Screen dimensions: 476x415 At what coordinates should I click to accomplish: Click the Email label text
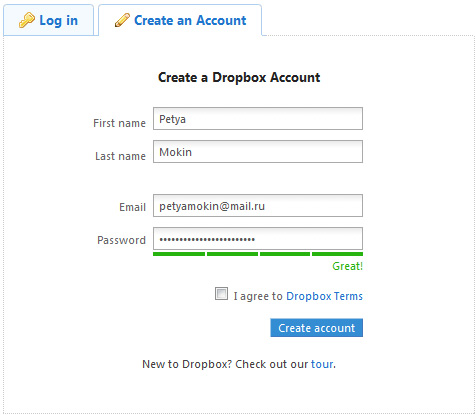click(132, 207)
